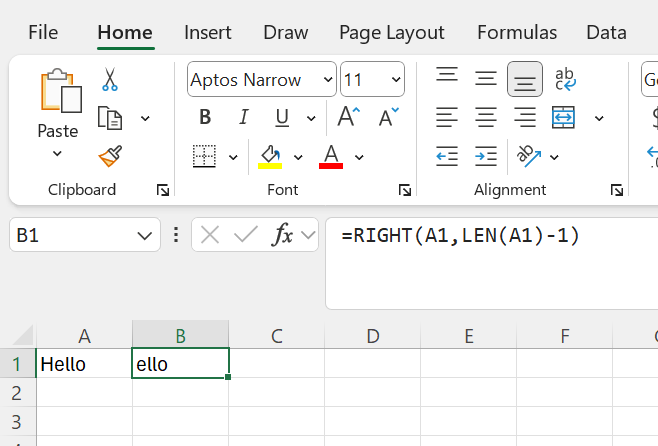This screenshot has width=658, height=446.
Task: Activate the Format Painter brush
Action: tap(110, 156)
